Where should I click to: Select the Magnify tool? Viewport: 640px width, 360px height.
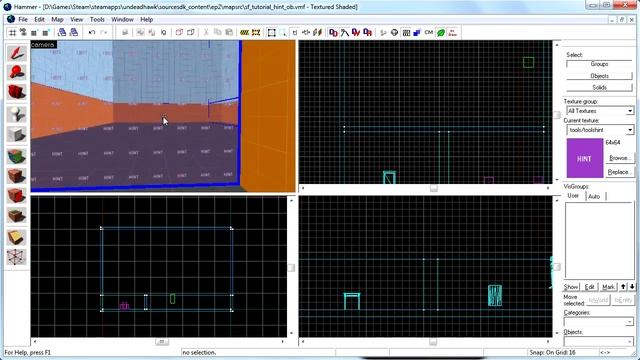click(x=16, y=72)
